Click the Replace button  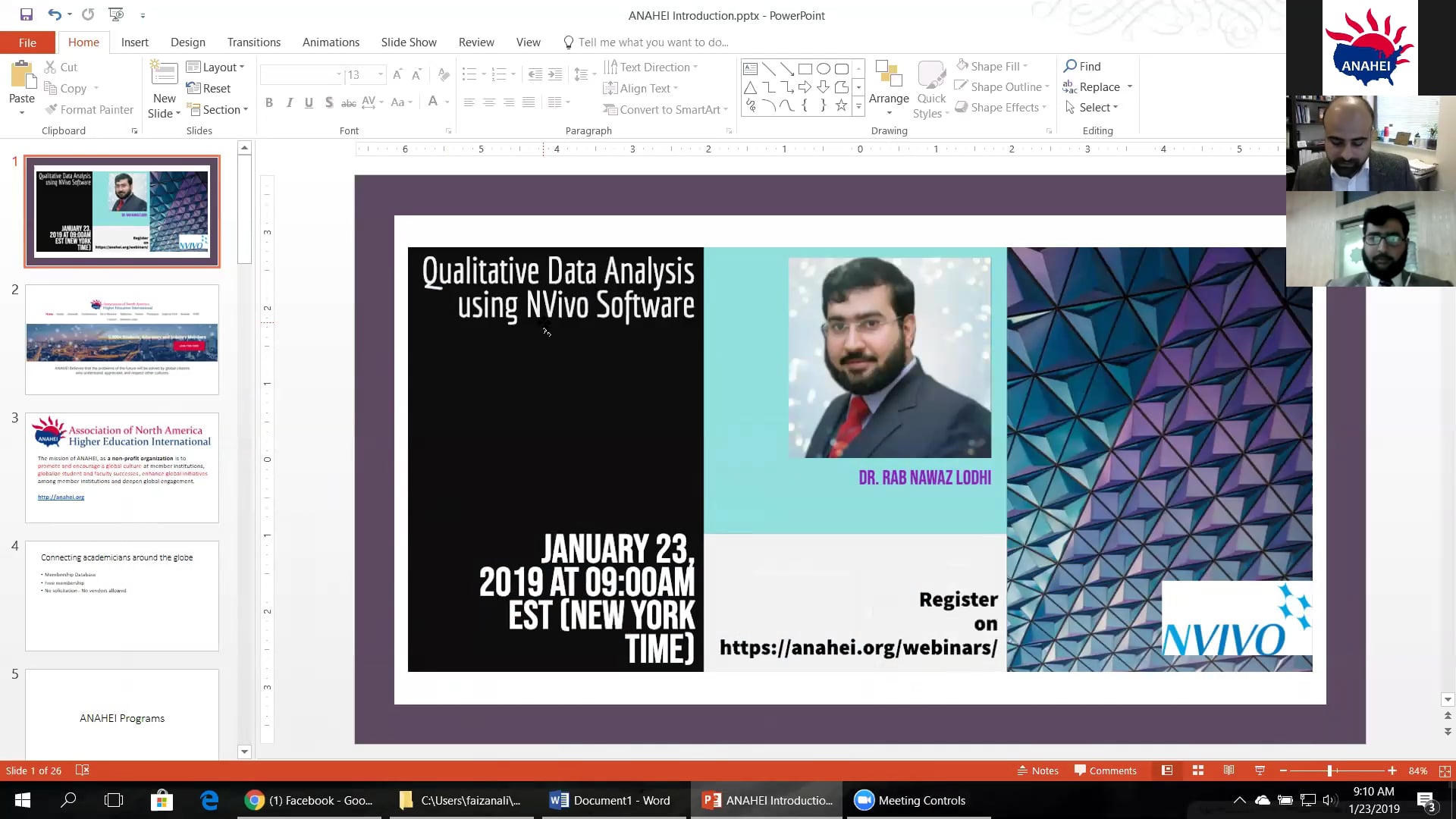click(1092, 86)
